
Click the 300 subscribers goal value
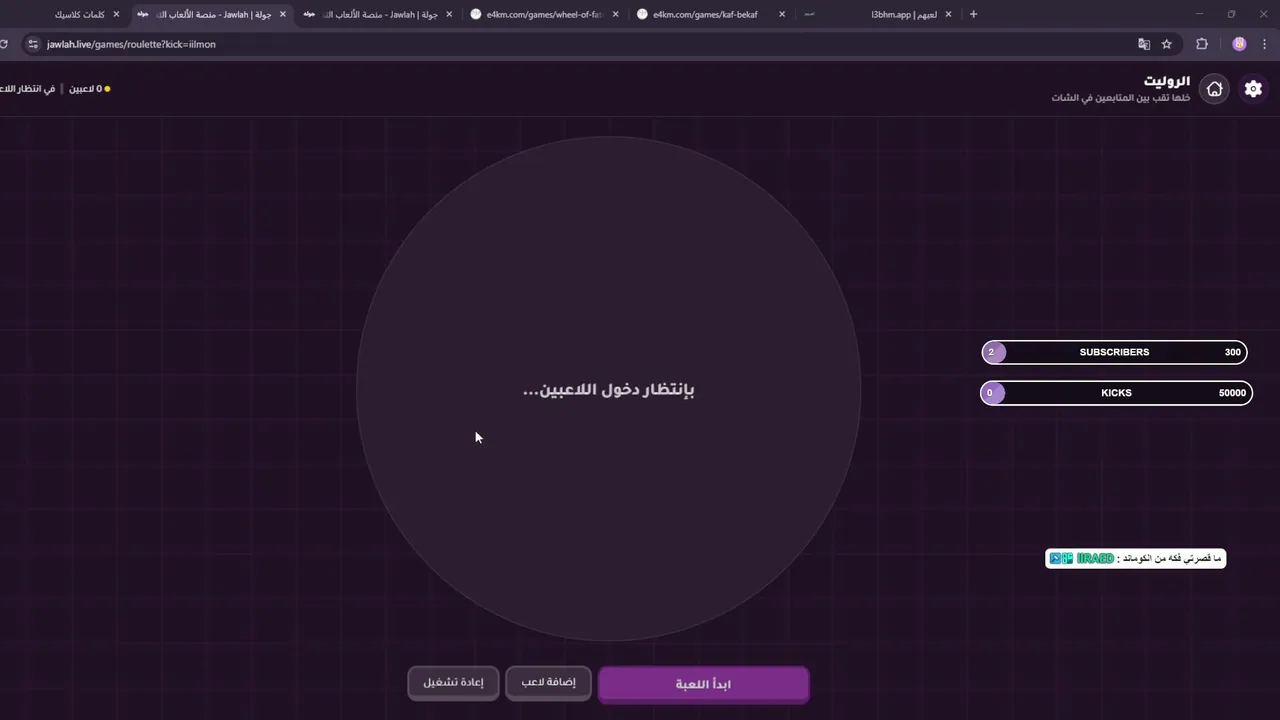point(1232,352)
